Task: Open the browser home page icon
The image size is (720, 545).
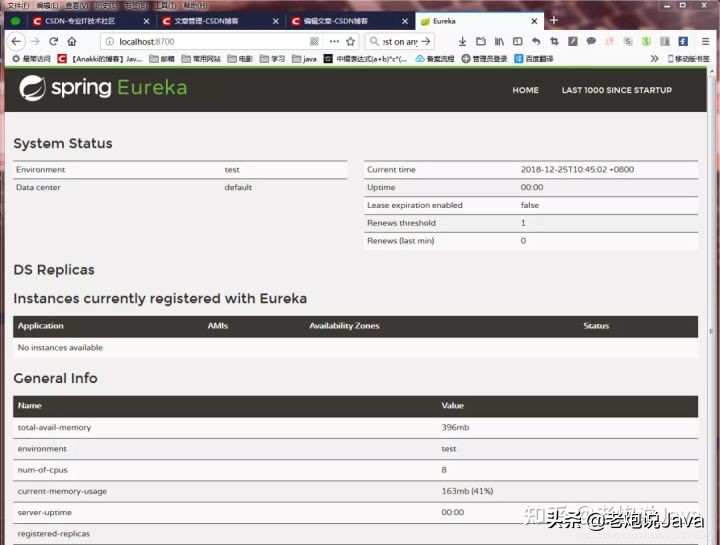Action: click(x=72, y=41)
